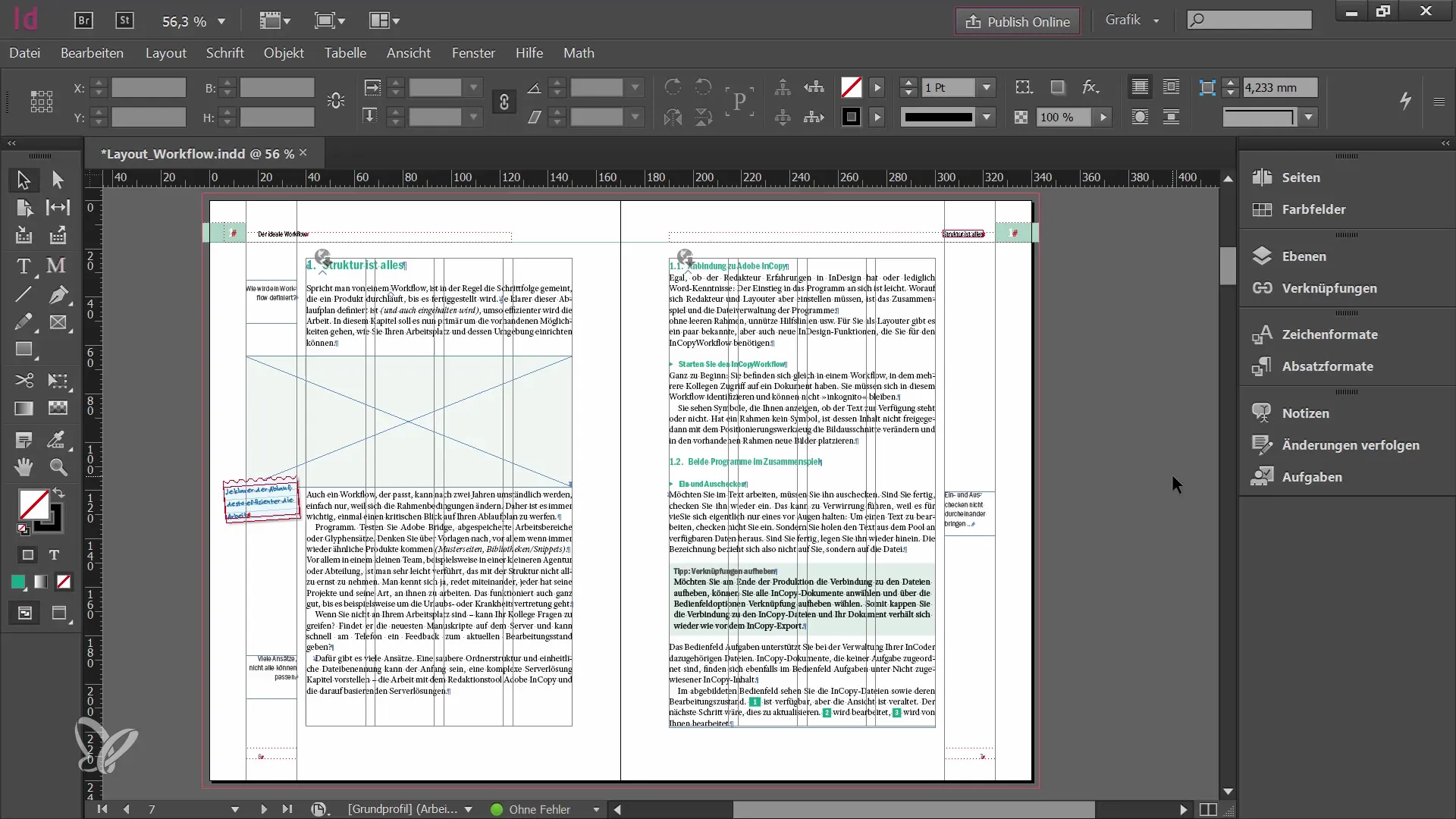Open the Schrift menu

224,53
